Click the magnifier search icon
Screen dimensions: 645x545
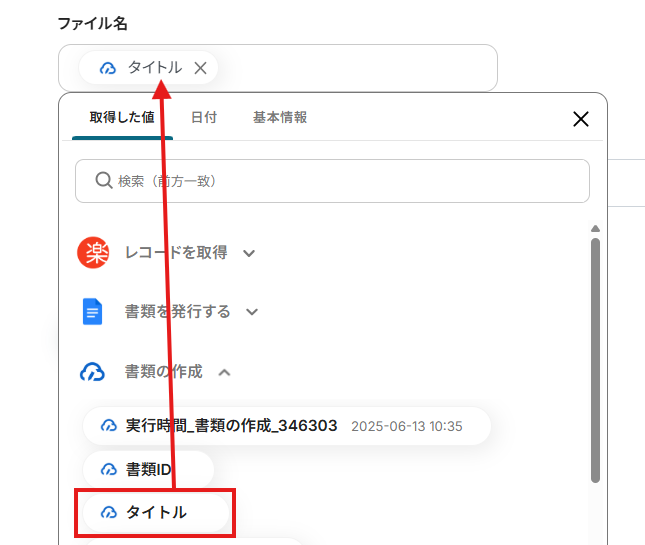point(104,181)
